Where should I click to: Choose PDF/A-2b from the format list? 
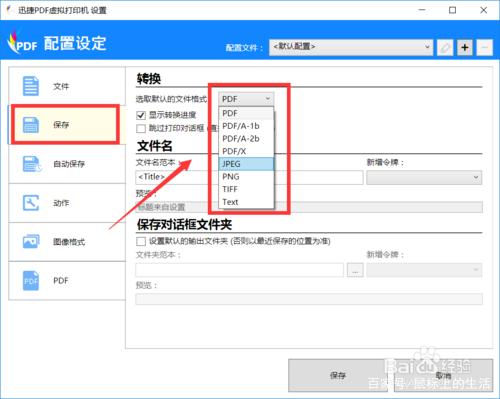[x=246, y=139]
